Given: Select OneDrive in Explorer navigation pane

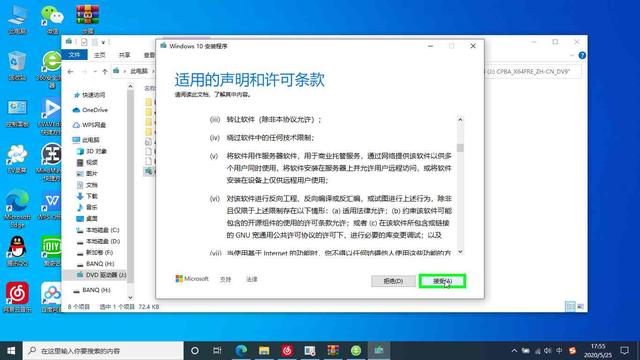Looking at the screenshot, I should point(95,110).
